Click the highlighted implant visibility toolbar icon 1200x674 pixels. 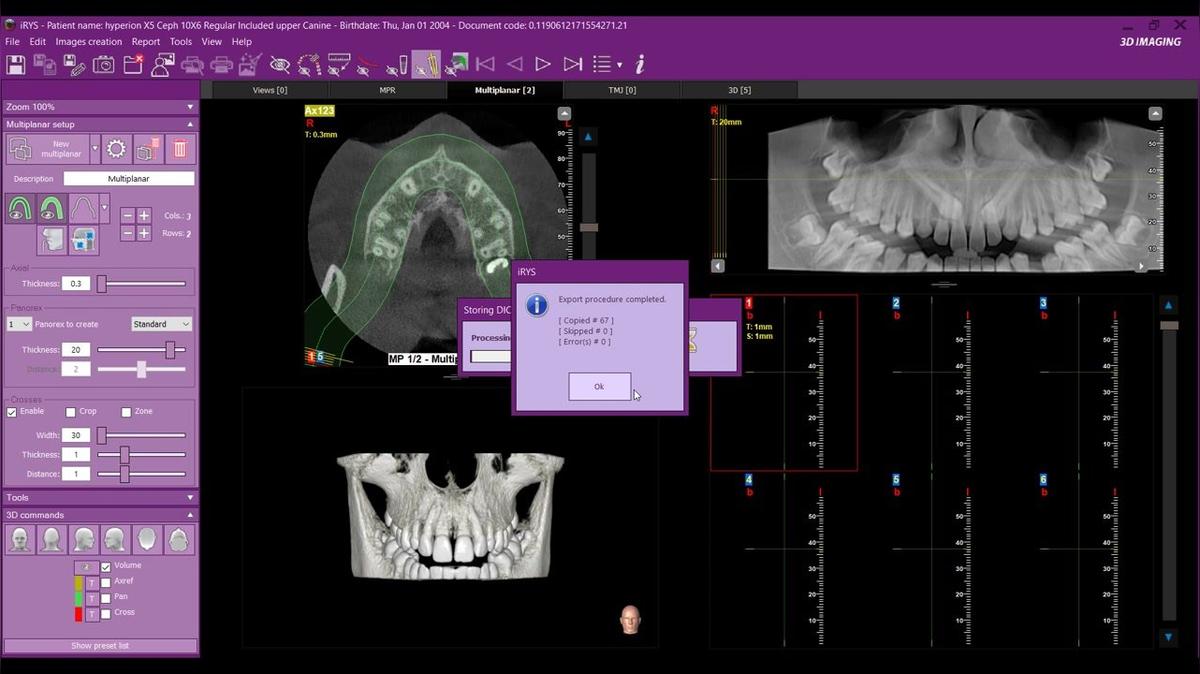coord(426,64)
